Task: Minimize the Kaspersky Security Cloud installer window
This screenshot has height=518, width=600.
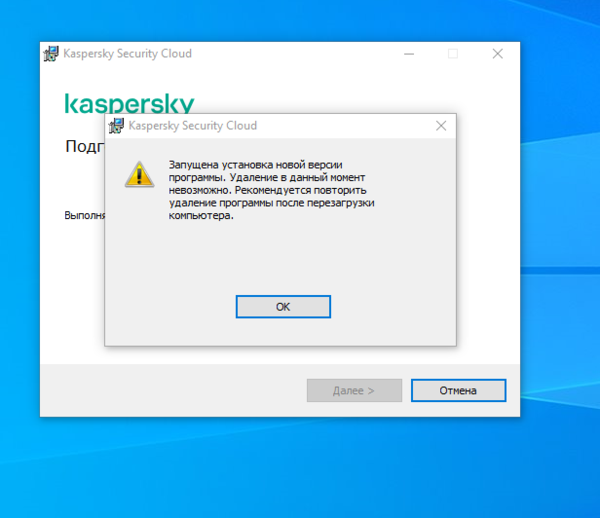Action: (409, 54)
